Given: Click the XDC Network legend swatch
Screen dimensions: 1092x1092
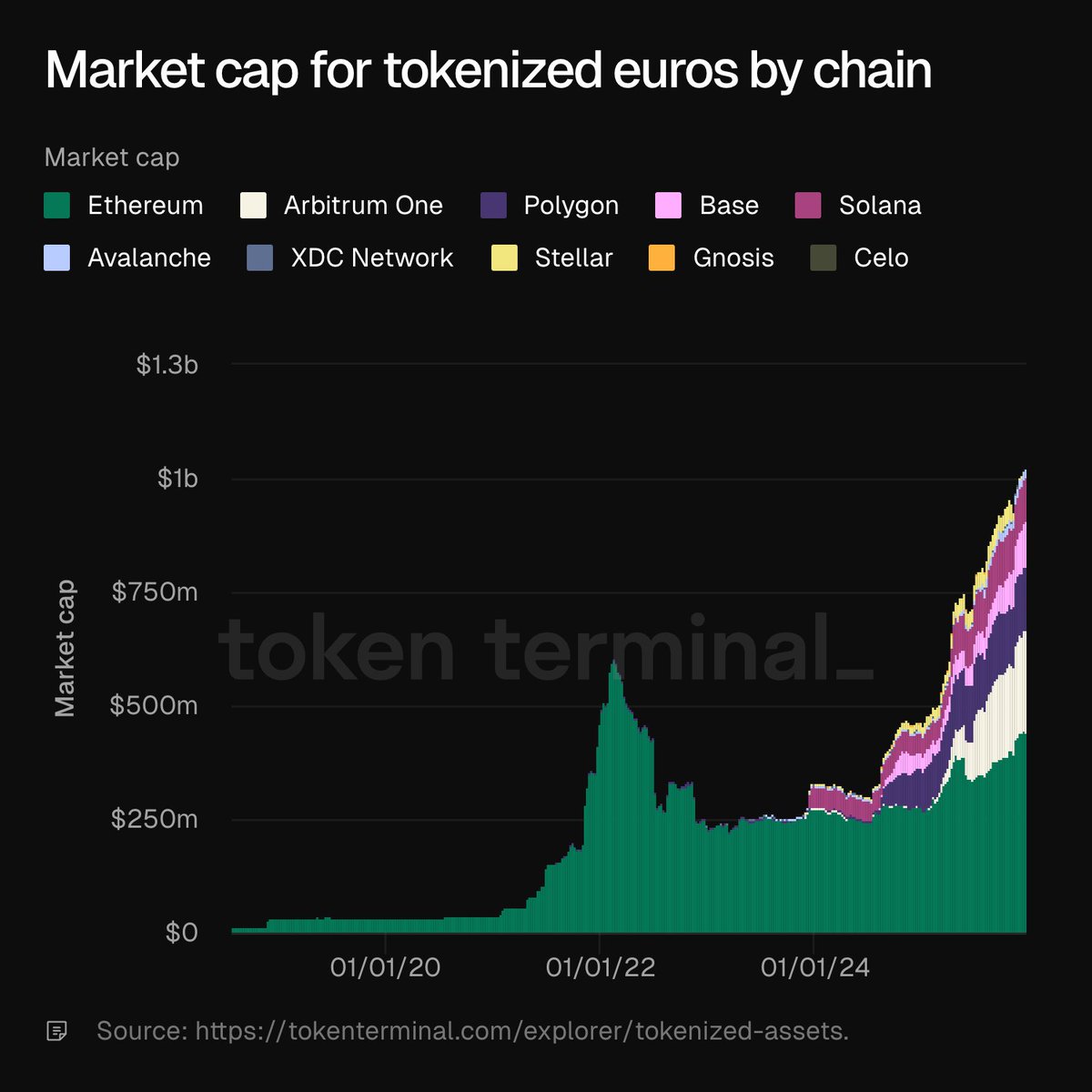Looking at the screenshot, I should click(260, 258).
